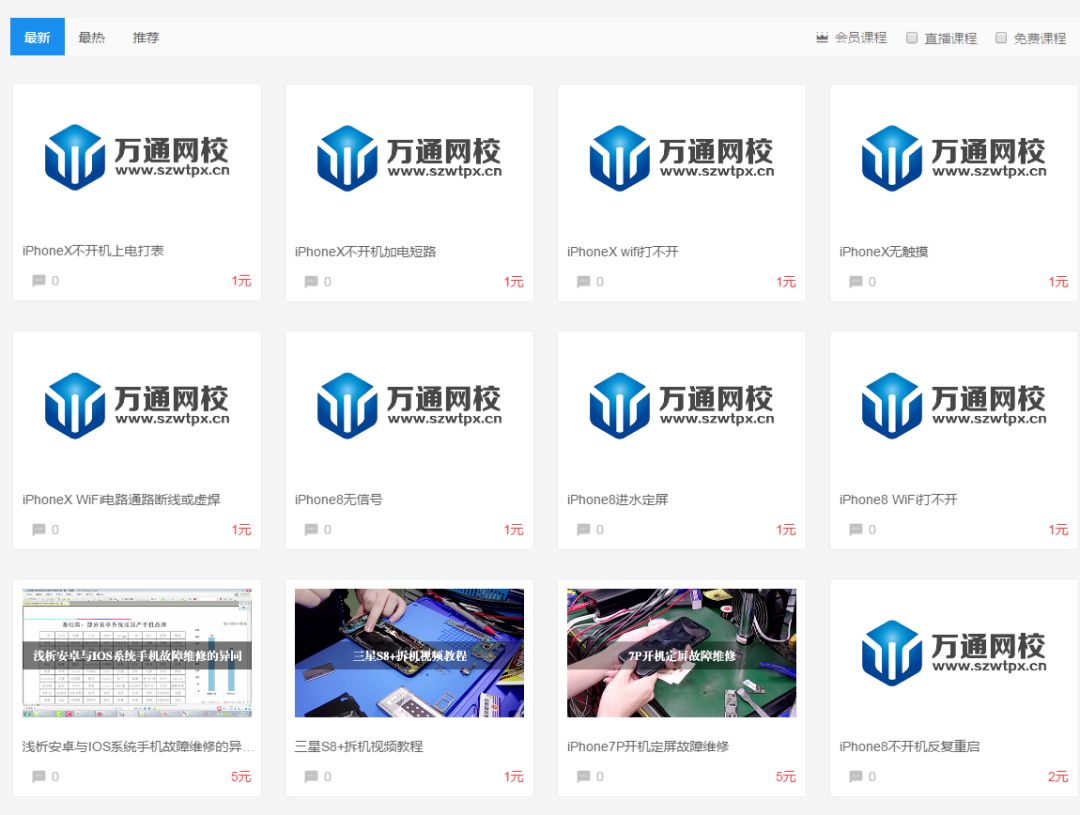Open the 7P开机定屏故障维修 video thumbnail

(682, 653)
